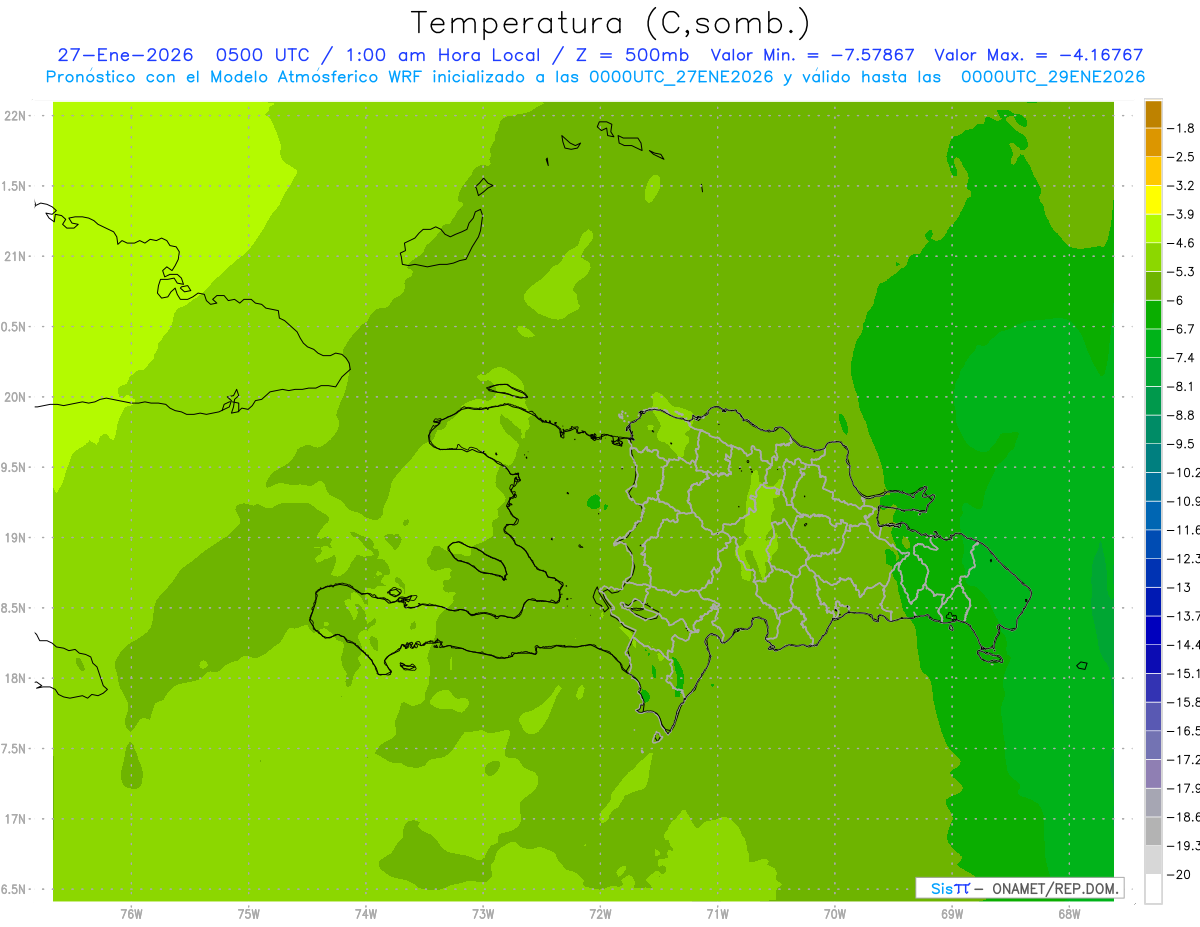Pick the gray swatch between -18.6 and -19.3
Viewport: 1200px width, 927px height.
(x=1153, y=832)
